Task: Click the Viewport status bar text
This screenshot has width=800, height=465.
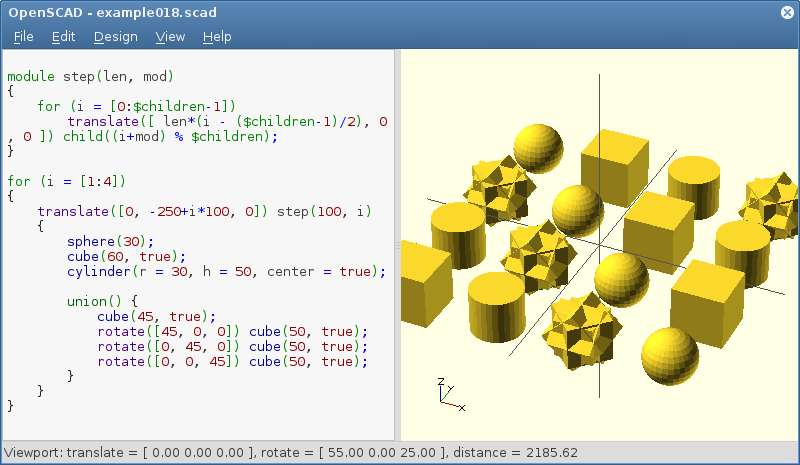Action: (x=291, y=452)
